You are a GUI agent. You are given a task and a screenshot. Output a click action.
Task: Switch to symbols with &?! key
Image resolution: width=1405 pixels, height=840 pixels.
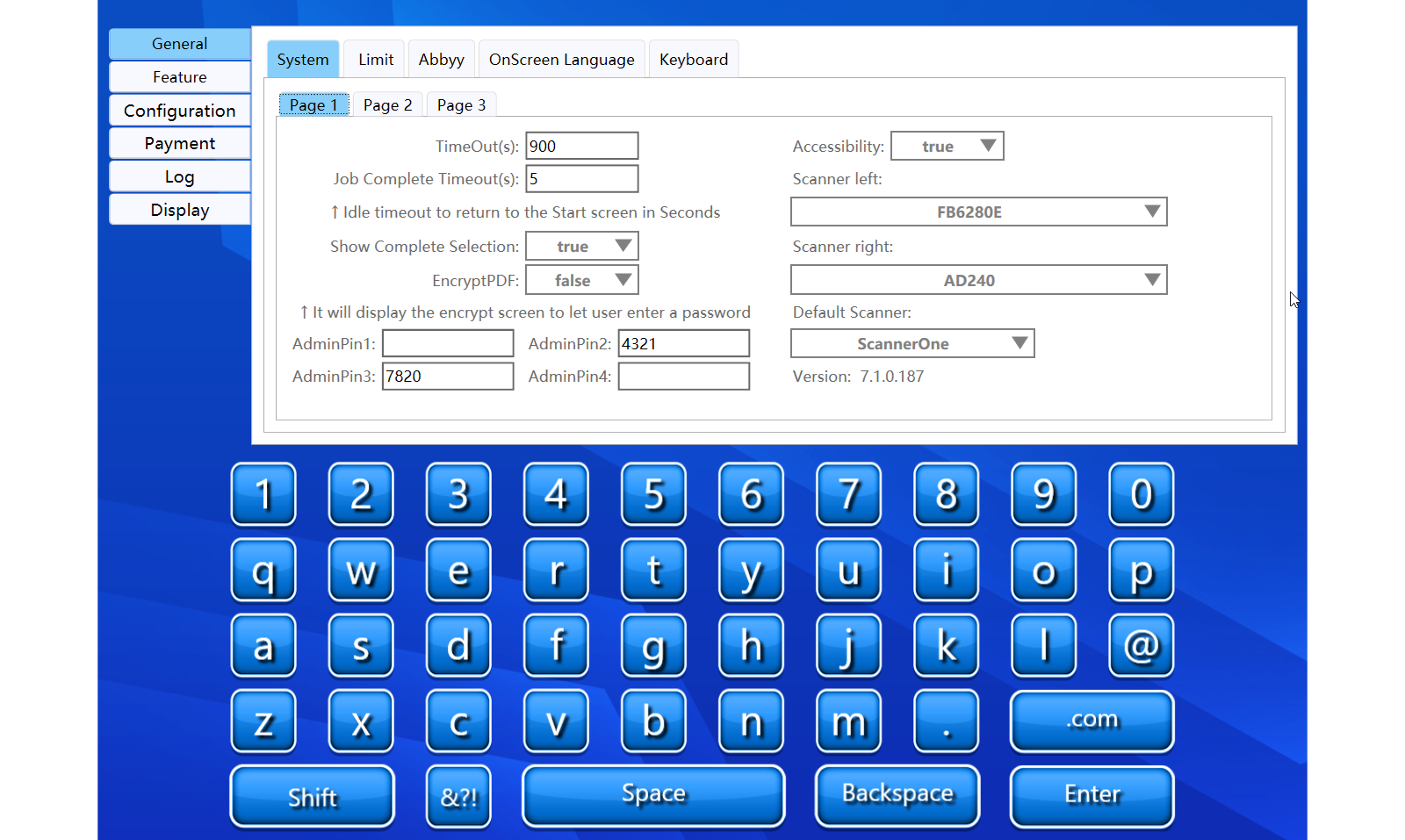point(458,797)
